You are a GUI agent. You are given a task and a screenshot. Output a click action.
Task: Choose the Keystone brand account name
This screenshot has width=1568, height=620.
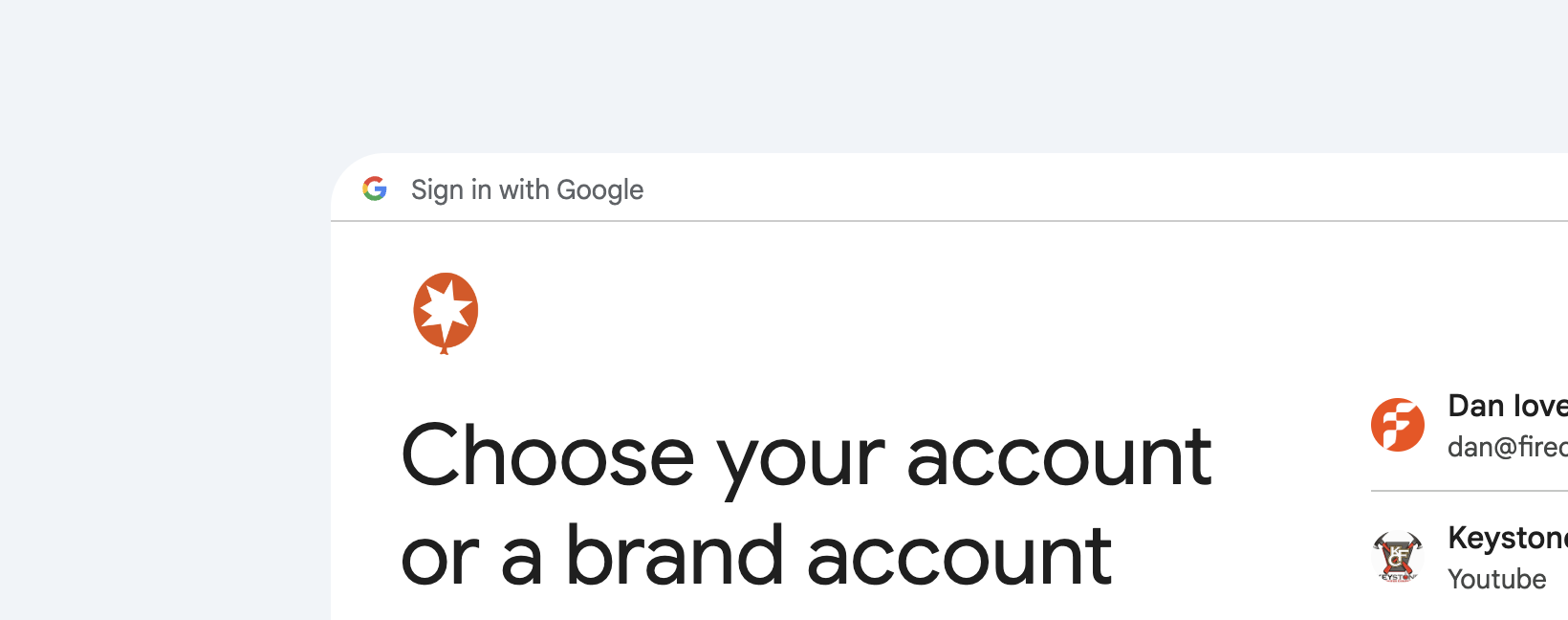click(x=1508, y=538)
